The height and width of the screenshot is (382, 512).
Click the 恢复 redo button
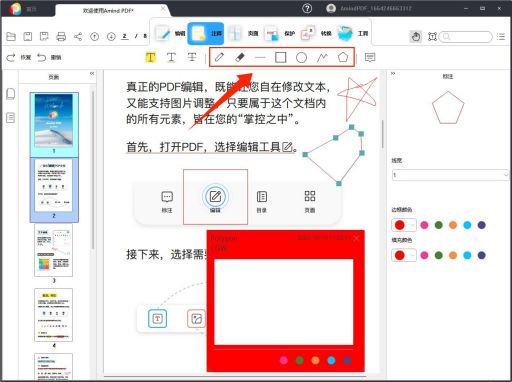[x=19, y=57]
